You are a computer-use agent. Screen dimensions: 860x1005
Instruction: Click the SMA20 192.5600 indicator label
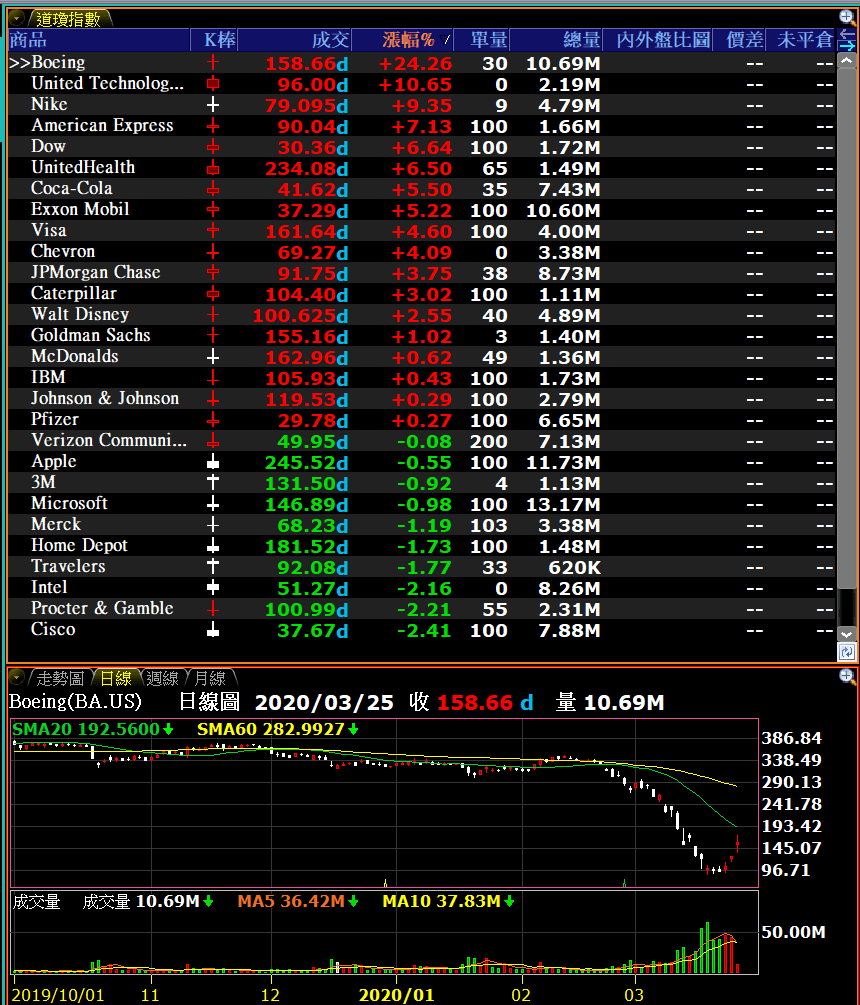point(93,729)
